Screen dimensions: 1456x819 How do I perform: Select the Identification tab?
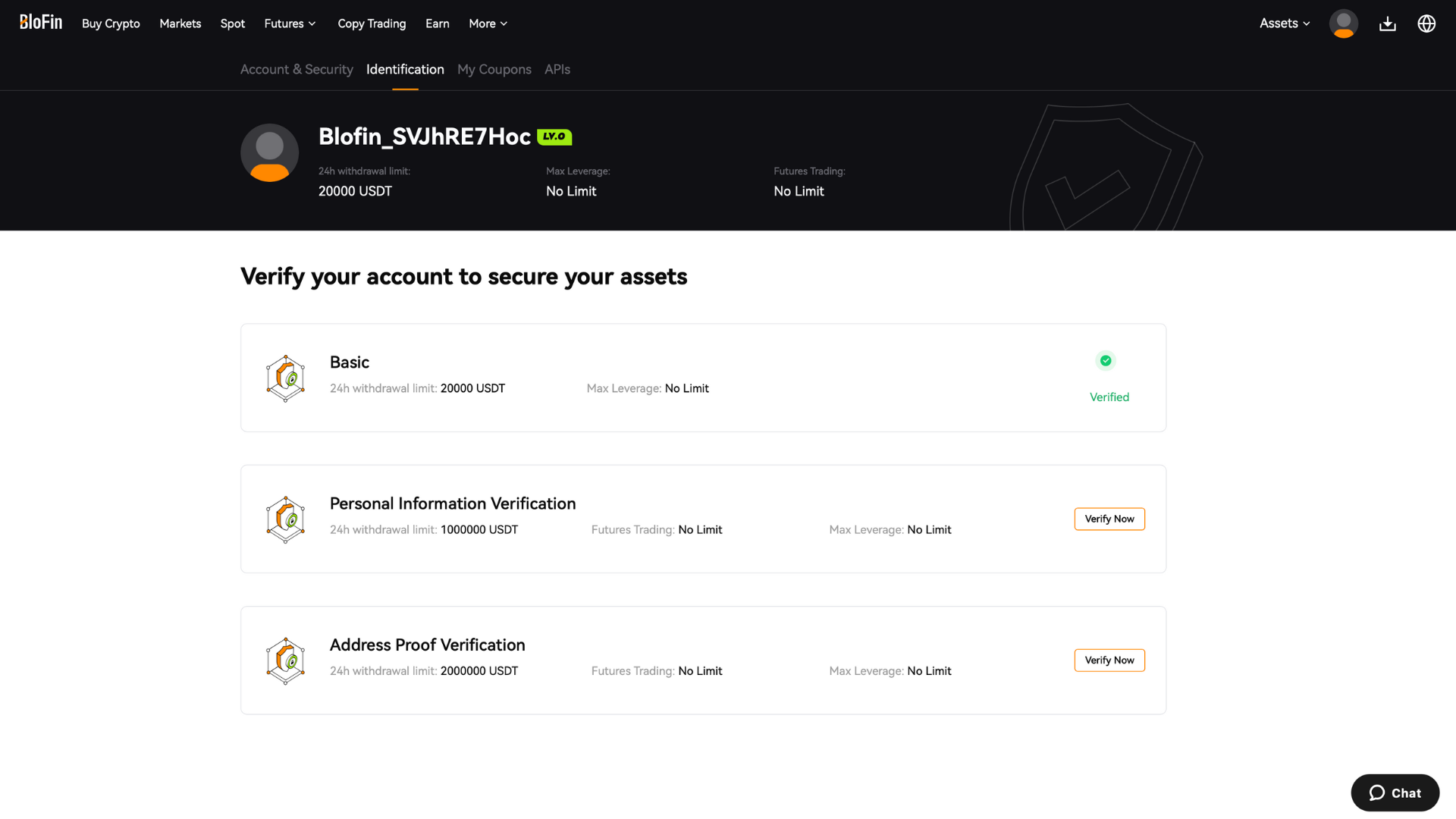(405, 68)
